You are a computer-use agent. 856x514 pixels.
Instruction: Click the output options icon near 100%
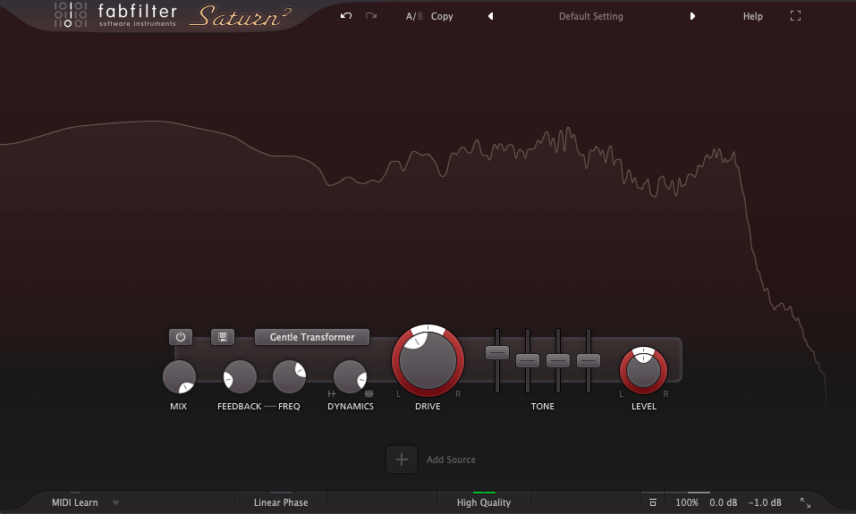click(653, 503)
